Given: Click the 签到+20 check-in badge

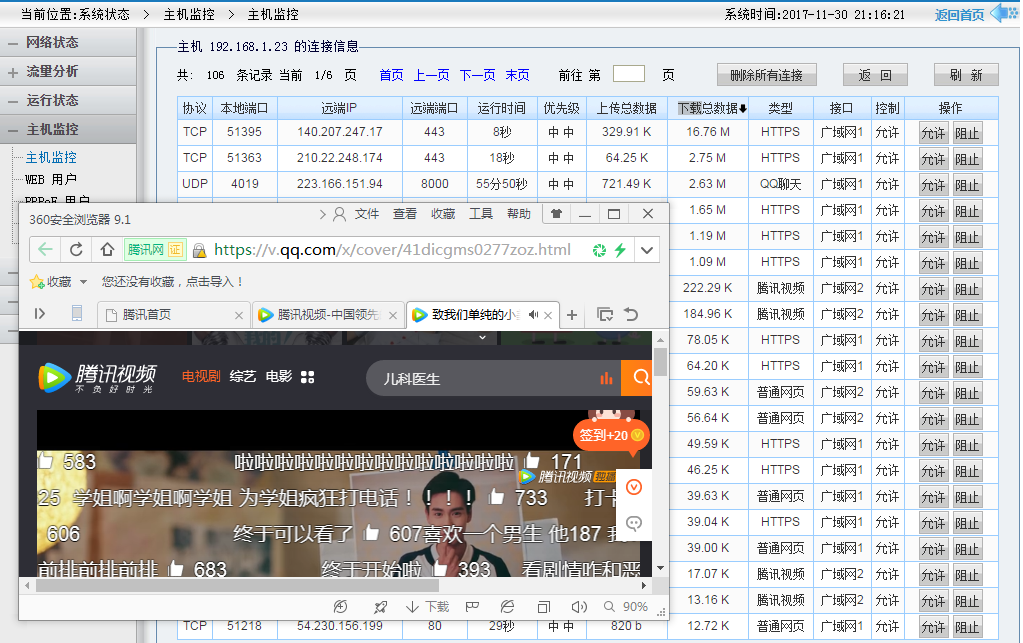Looking at the screenshot, I should coord(611,435).
